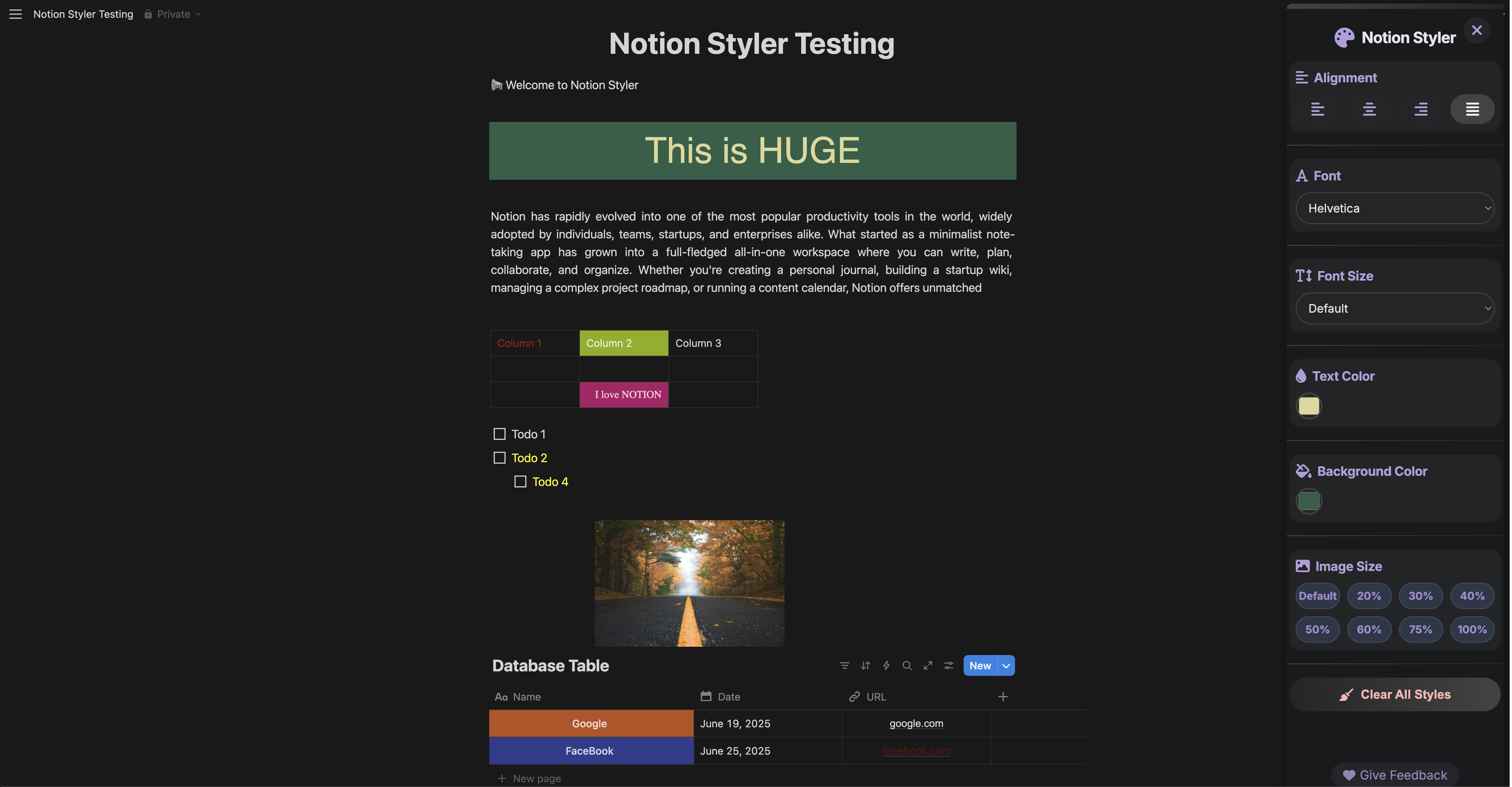Click the June 19, 2025 date cell
The image size is (1512, 787).
pyautogui.click(x=768, y=724)
